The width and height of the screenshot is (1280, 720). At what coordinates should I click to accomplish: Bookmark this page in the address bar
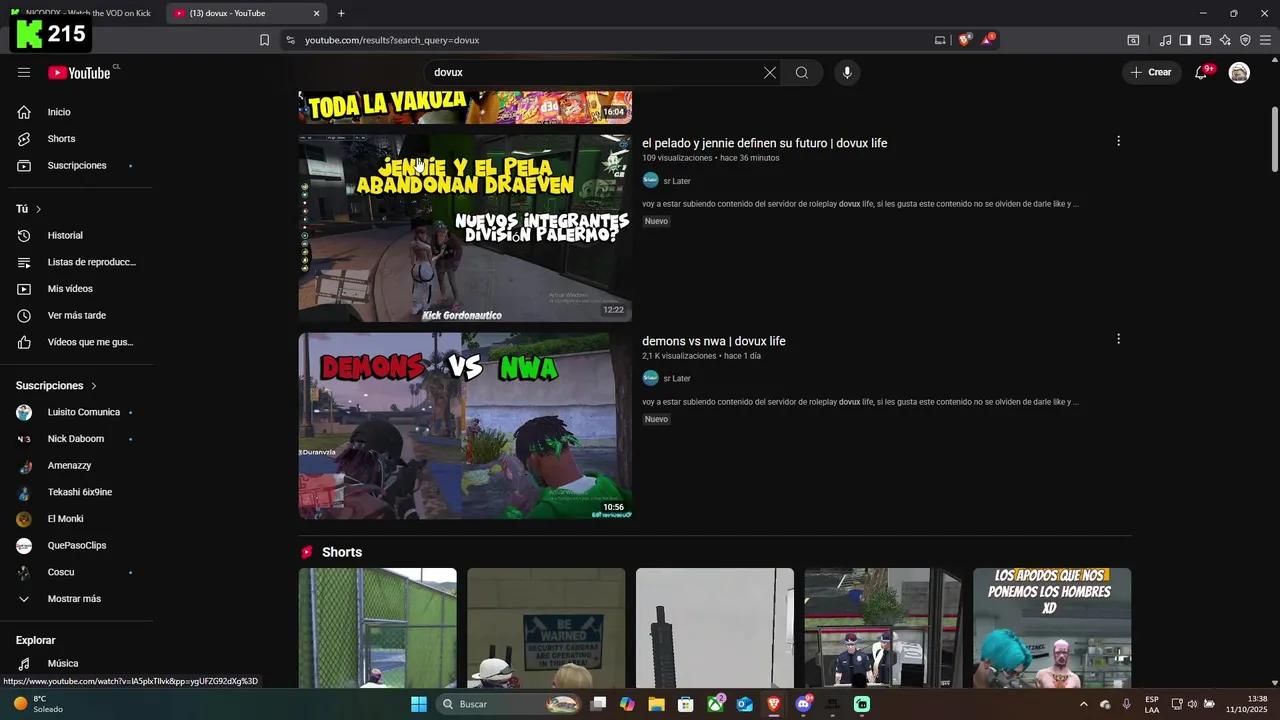point(264,40)
